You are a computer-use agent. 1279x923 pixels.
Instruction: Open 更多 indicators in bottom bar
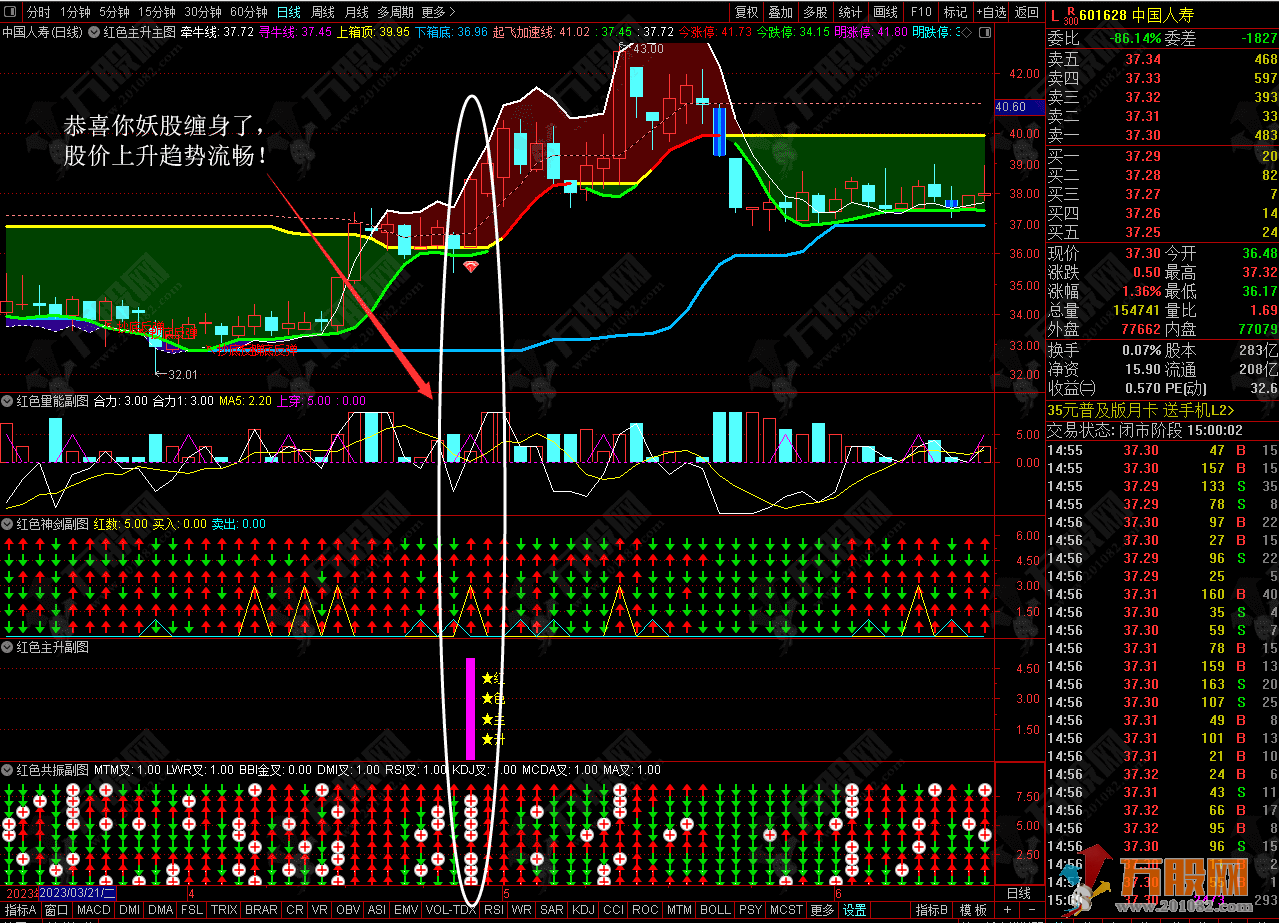822,911
